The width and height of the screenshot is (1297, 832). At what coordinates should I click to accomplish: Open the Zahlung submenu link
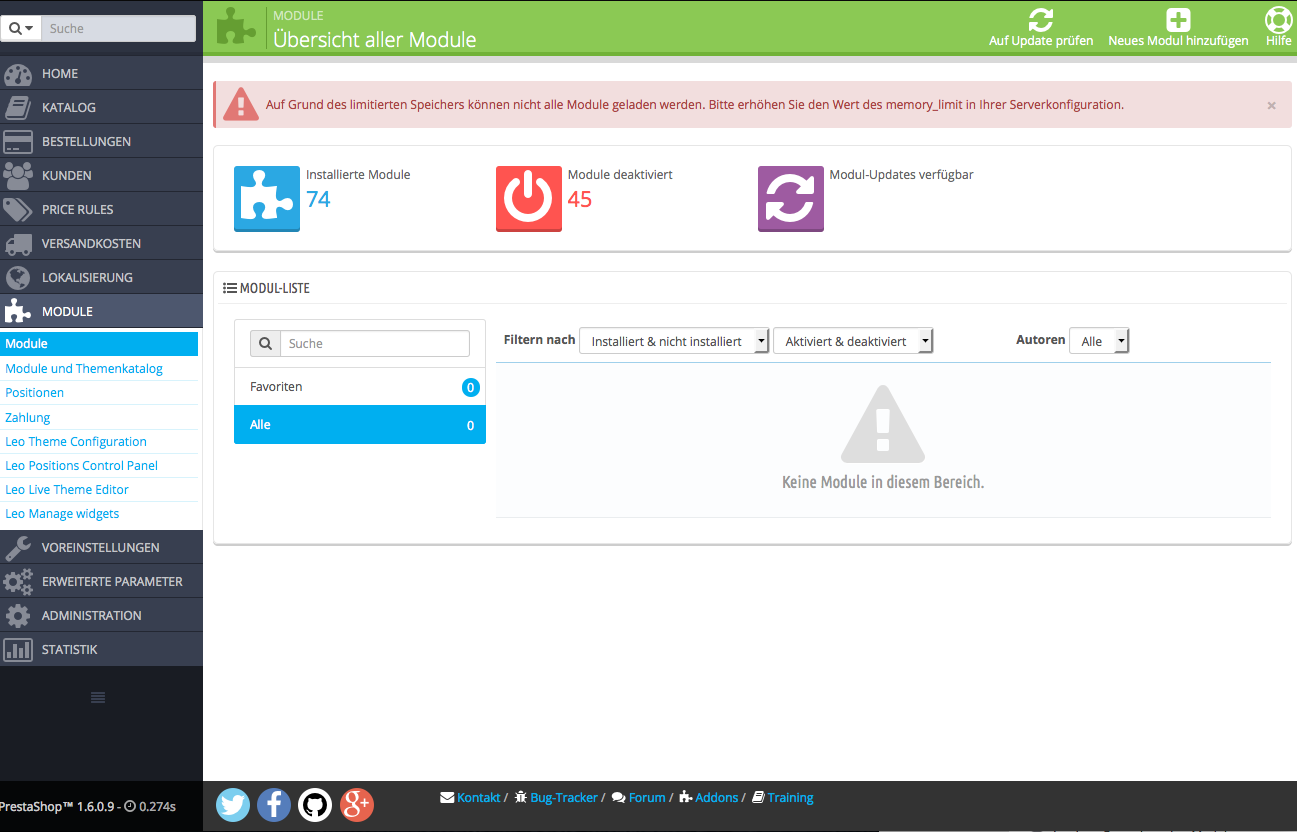click(x=28, y=418)
